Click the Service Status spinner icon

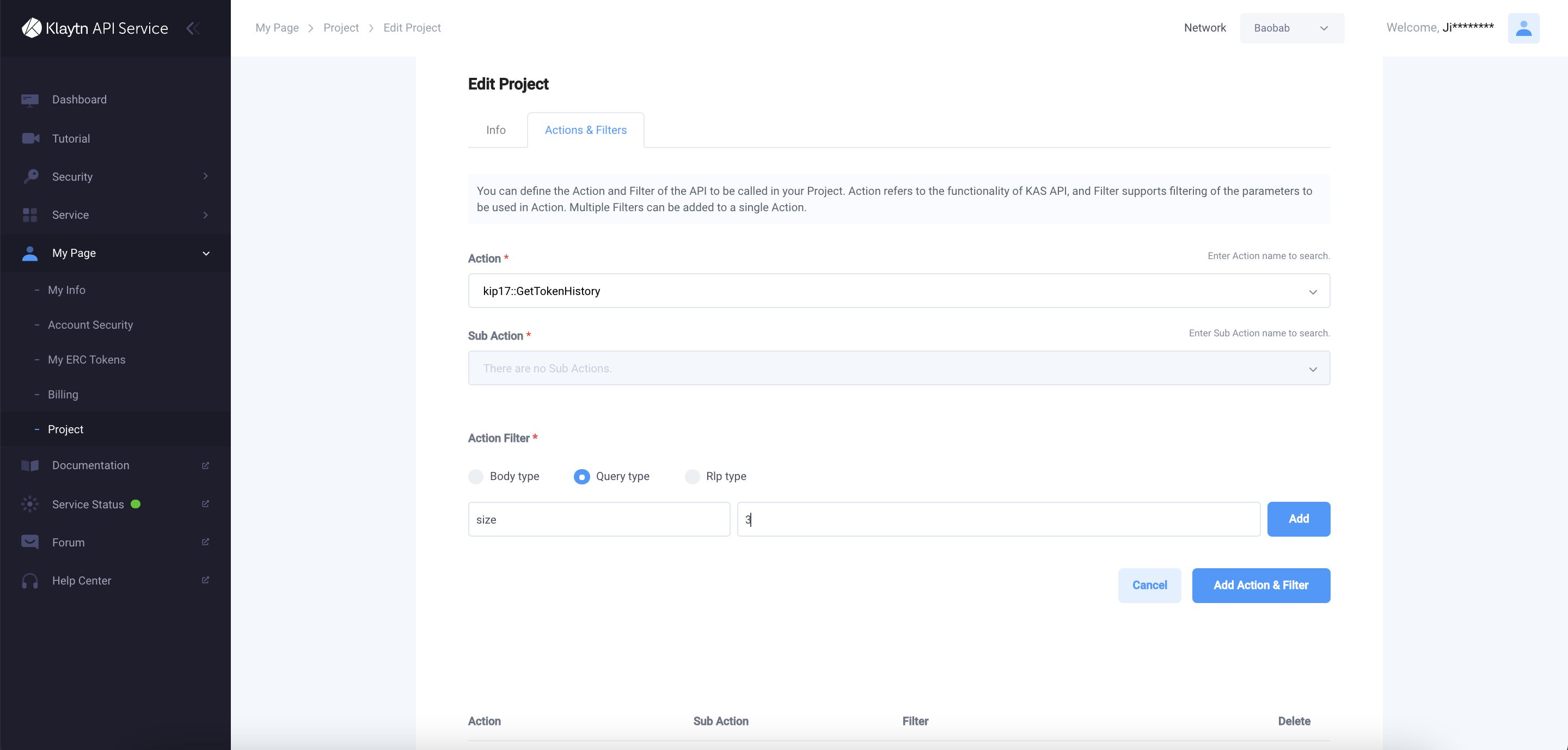pyautogui.click(x=30, y=503)
